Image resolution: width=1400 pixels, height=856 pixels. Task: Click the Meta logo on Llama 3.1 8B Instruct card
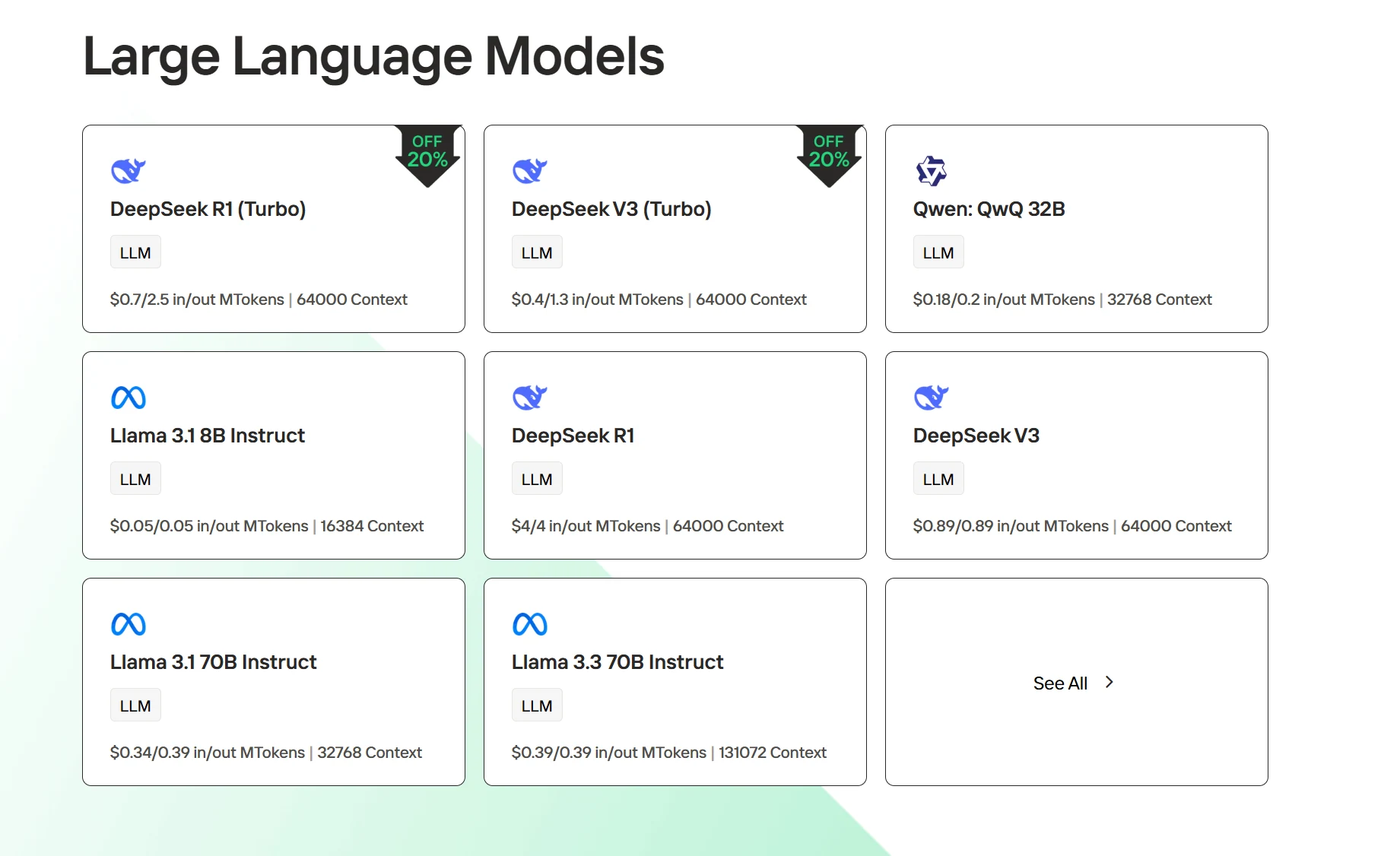pos(129,398)
